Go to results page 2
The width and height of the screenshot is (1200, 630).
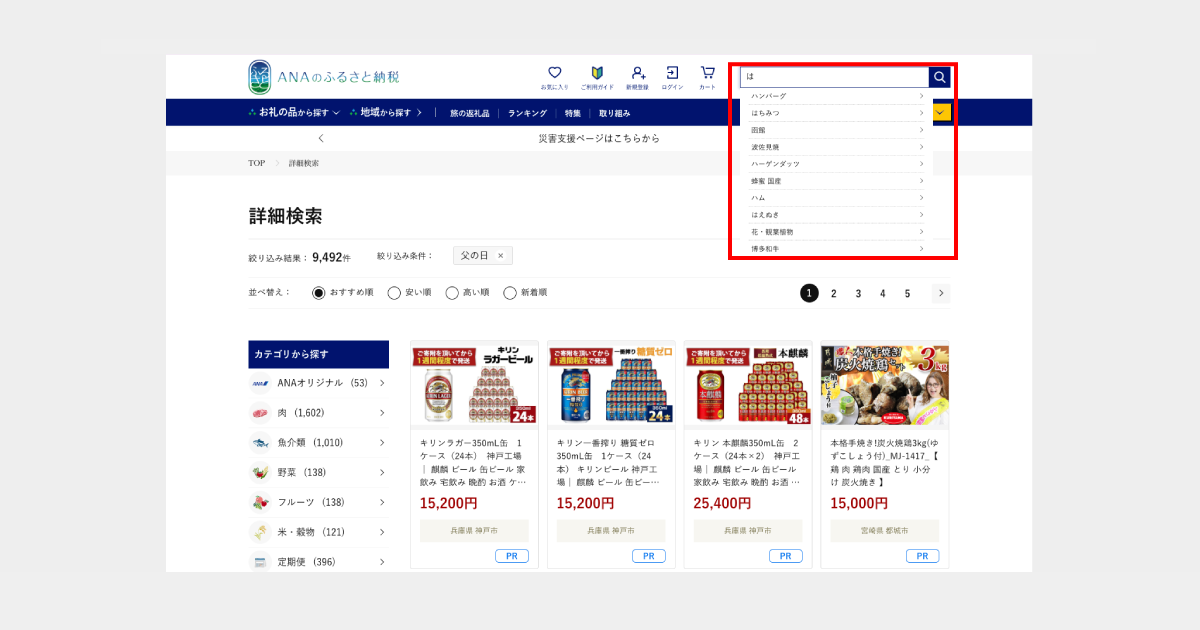coord(833,293)
